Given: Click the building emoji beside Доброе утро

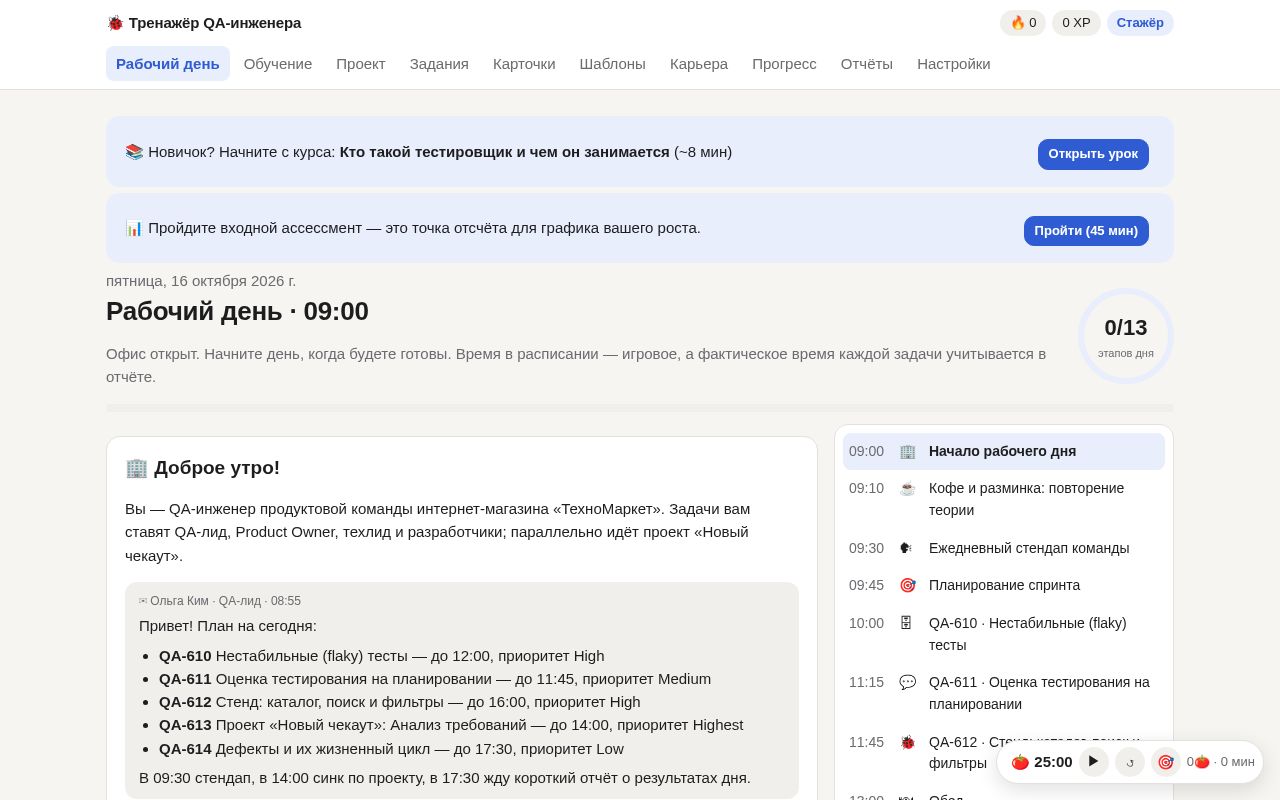Looking at the screenshot, I should pyautogui.click(x=136, y=467).
